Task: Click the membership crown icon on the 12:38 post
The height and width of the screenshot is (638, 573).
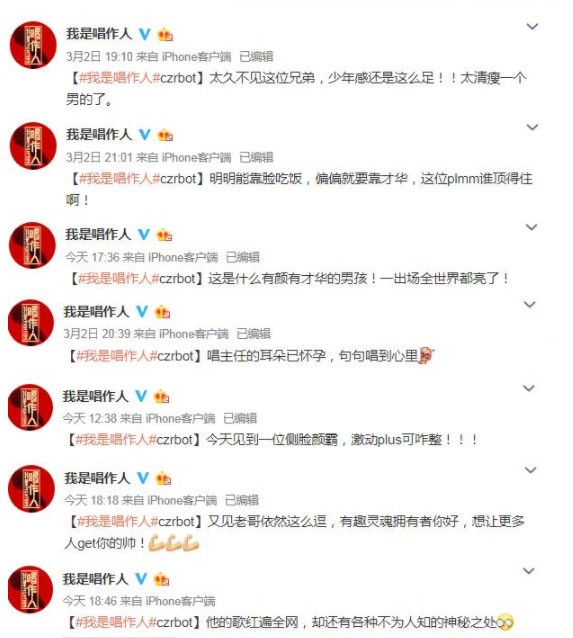Action: click(x=162, y=396)
